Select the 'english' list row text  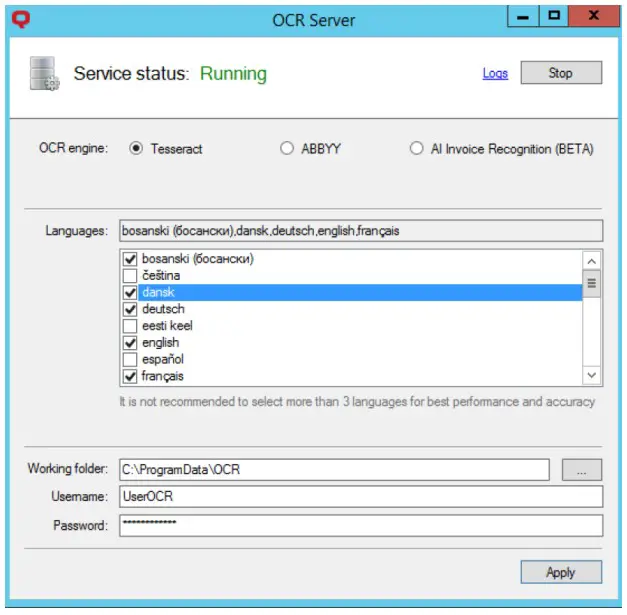pos(160,343)
